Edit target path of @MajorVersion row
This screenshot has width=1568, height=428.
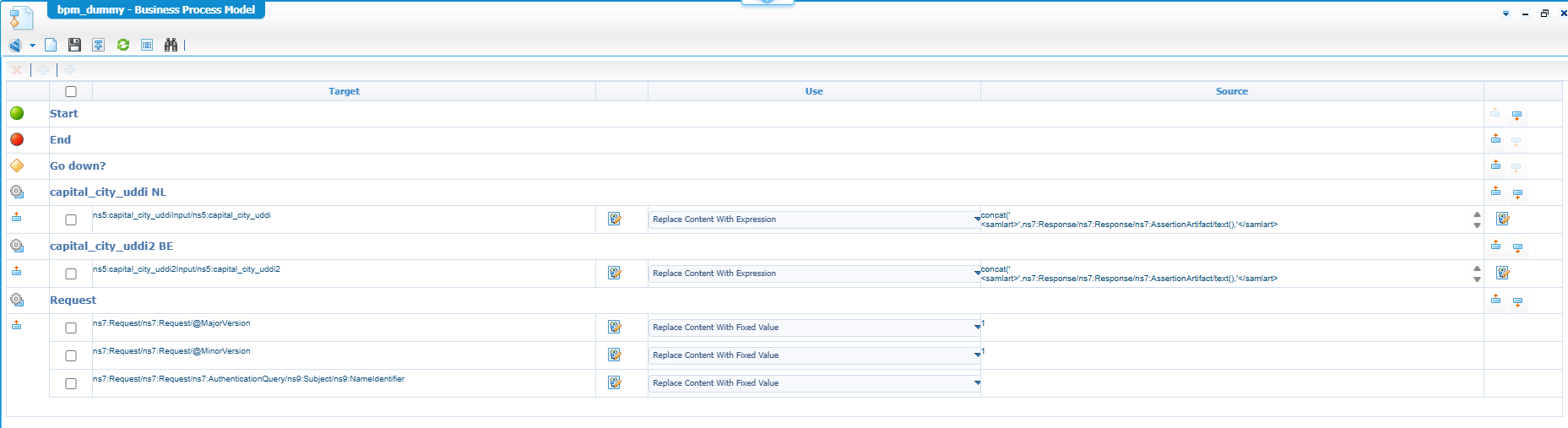(x=615, y=327)
